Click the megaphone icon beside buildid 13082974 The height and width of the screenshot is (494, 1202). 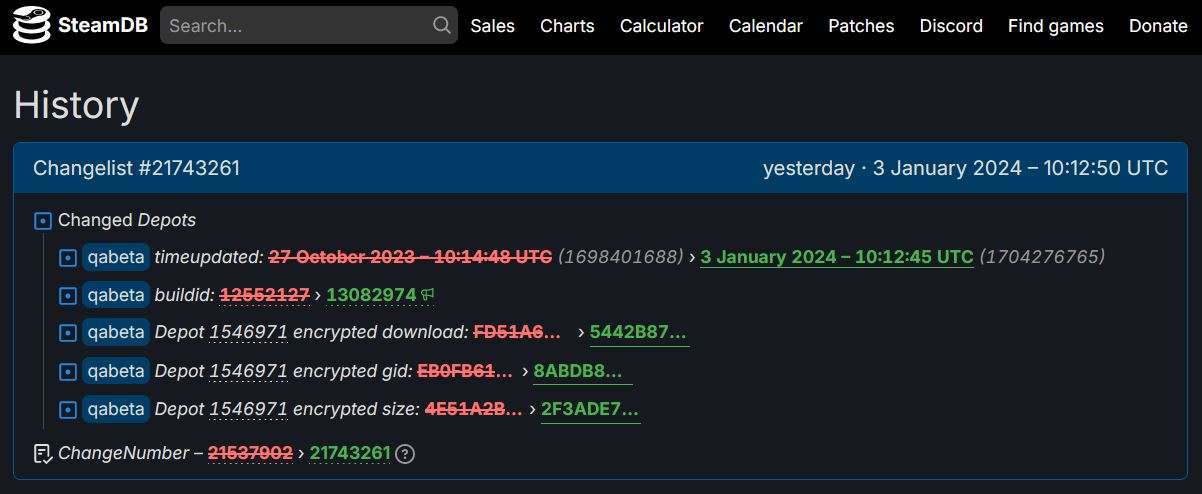click(x=428, y=294)
